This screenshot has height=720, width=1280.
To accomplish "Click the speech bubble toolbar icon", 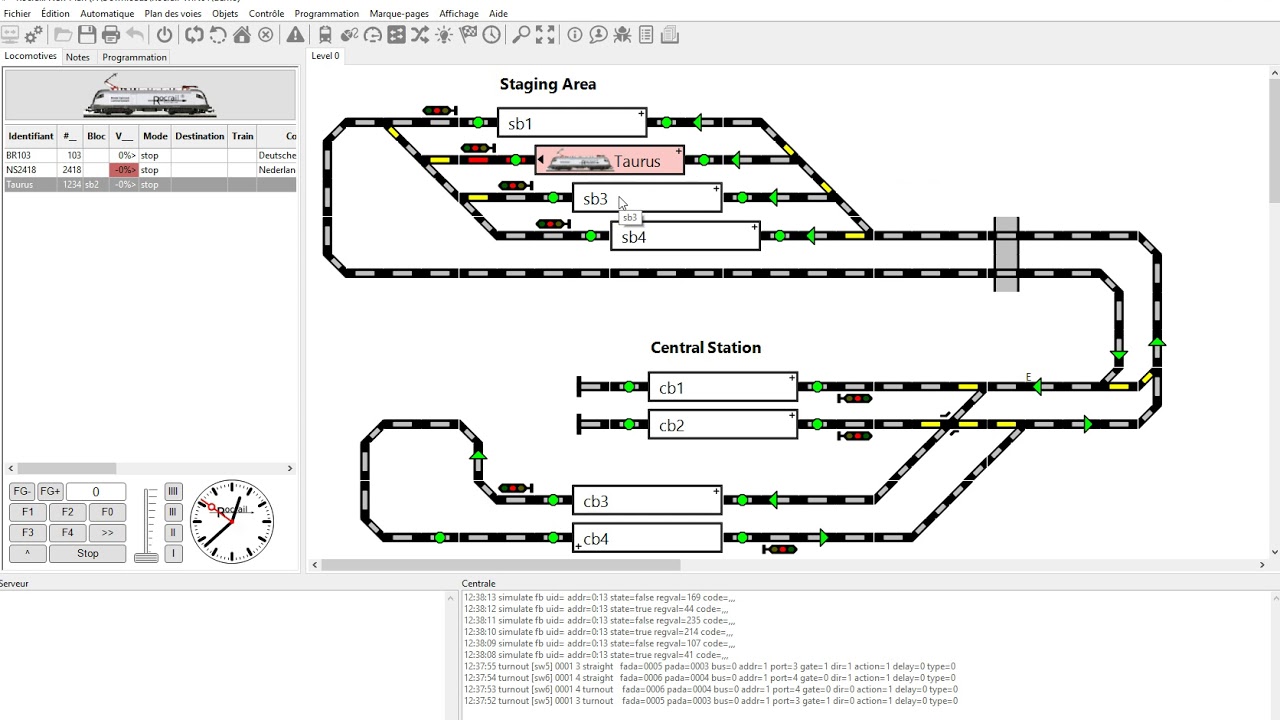I will pos(598,35).
